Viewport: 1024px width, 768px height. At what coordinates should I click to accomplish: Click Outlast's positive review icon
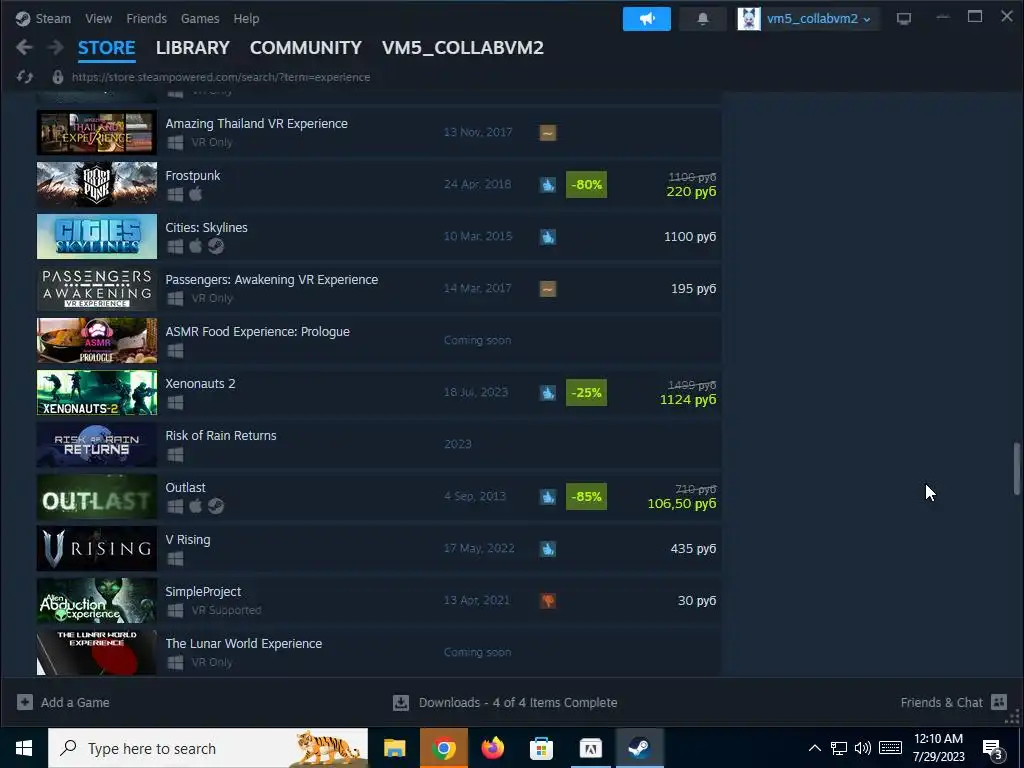click(x=547, y=497)
